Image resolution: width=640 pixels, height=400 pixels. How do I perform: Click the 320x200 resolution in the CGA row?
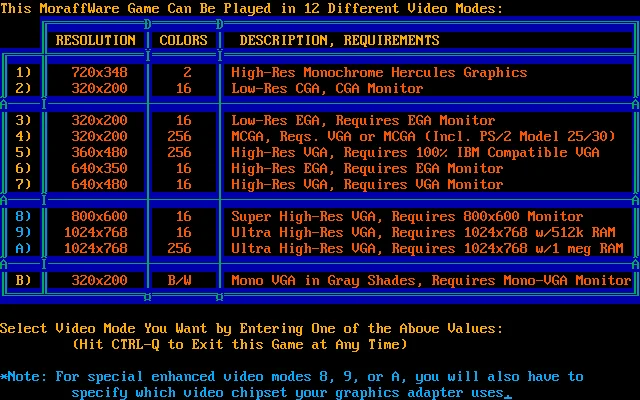(x=100, y=88)
